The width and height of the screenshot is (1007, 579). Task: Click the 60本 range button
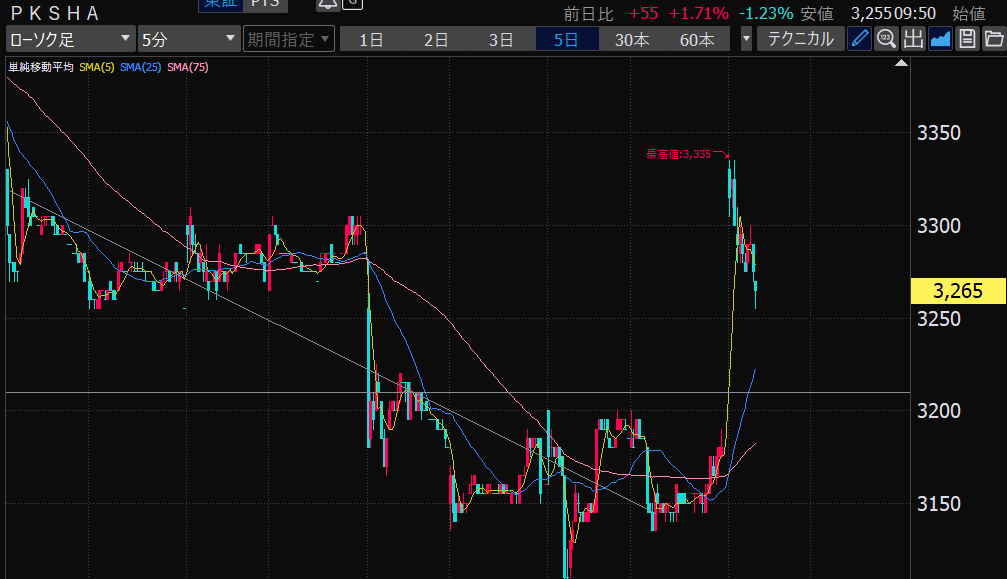(x=697, y=40)
